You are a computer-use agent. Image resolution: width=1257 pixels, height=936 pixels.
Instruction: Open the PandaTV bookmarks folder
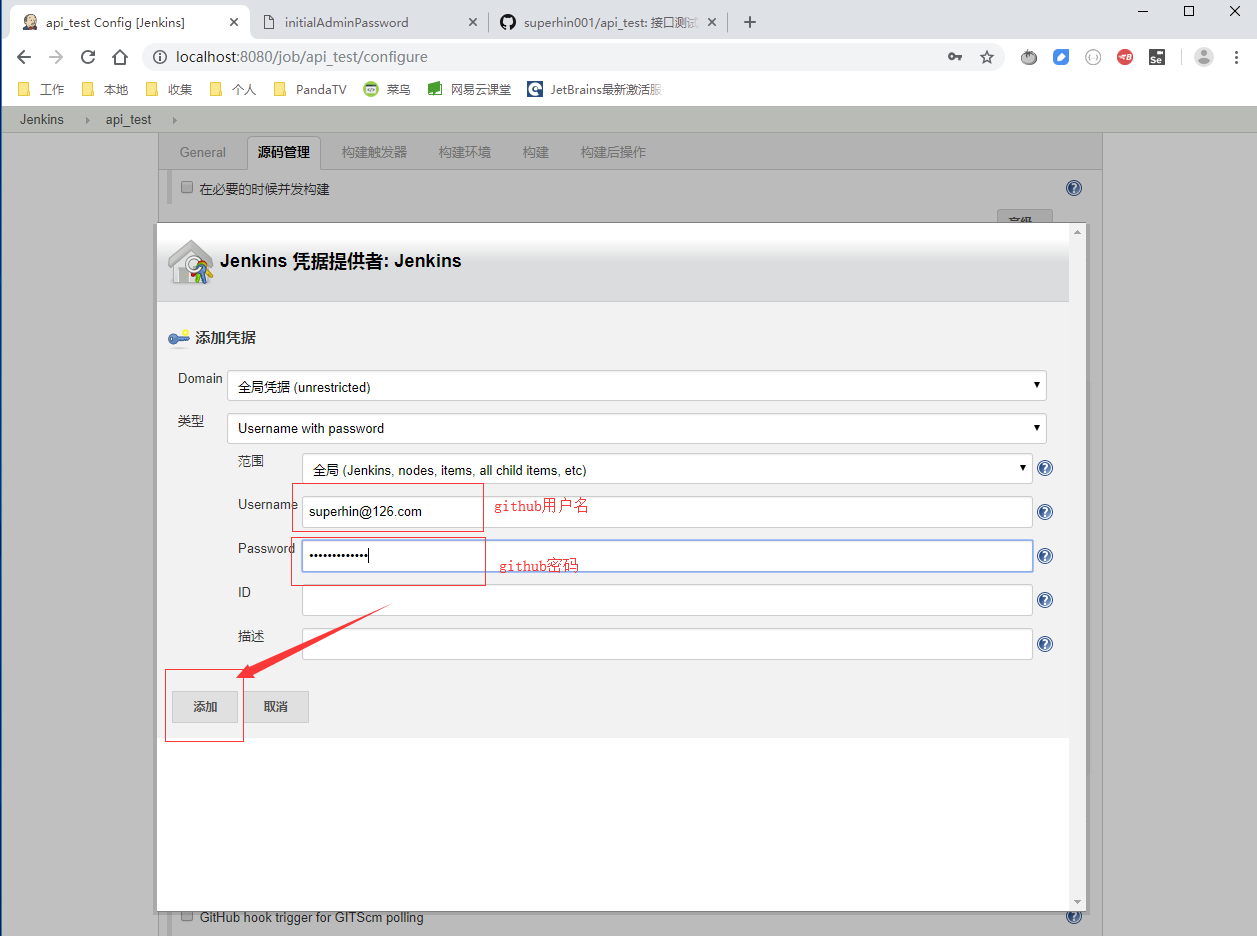point(310,89)
